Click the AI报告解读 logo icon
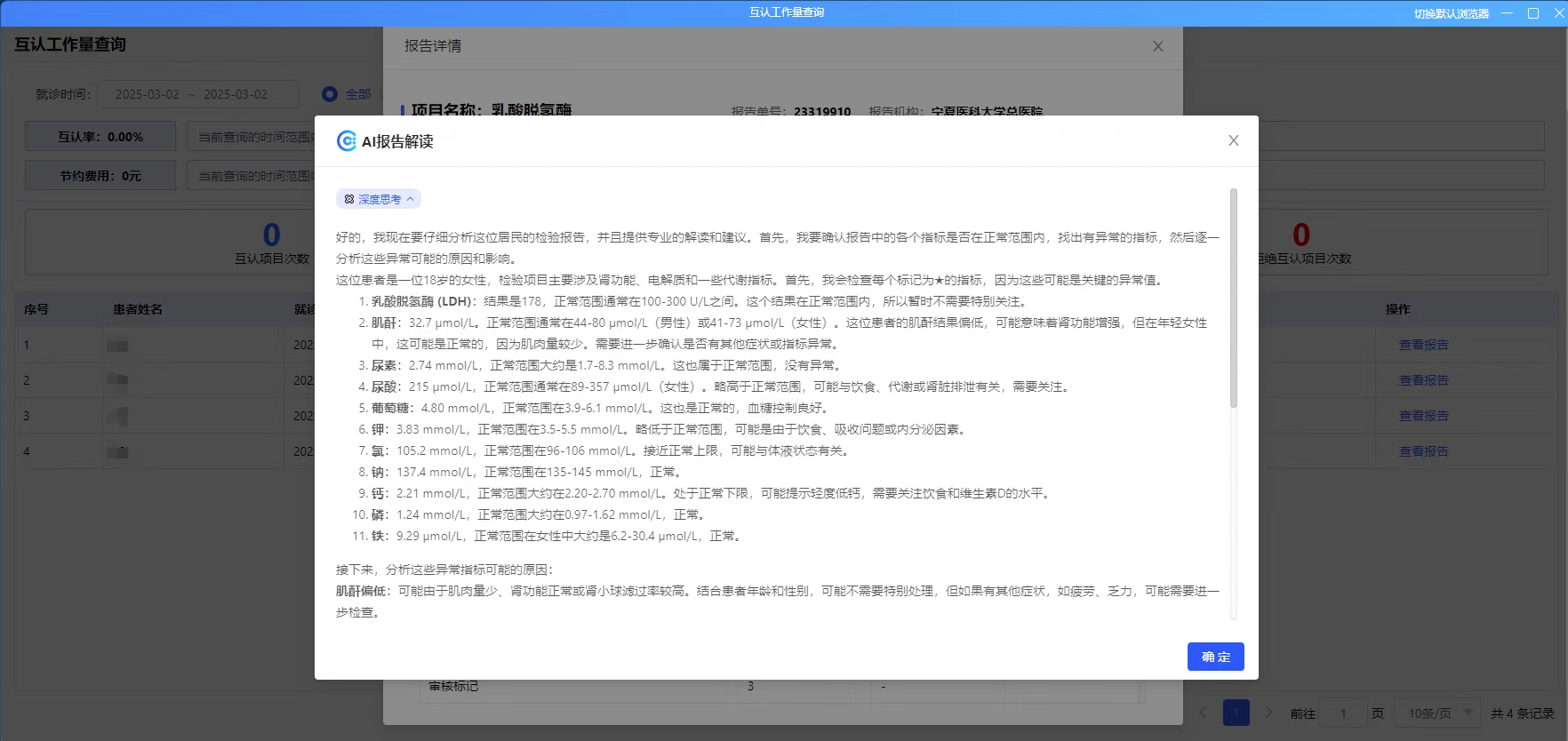Viewport: 1568px width, 741px height. tap(347, 141)
